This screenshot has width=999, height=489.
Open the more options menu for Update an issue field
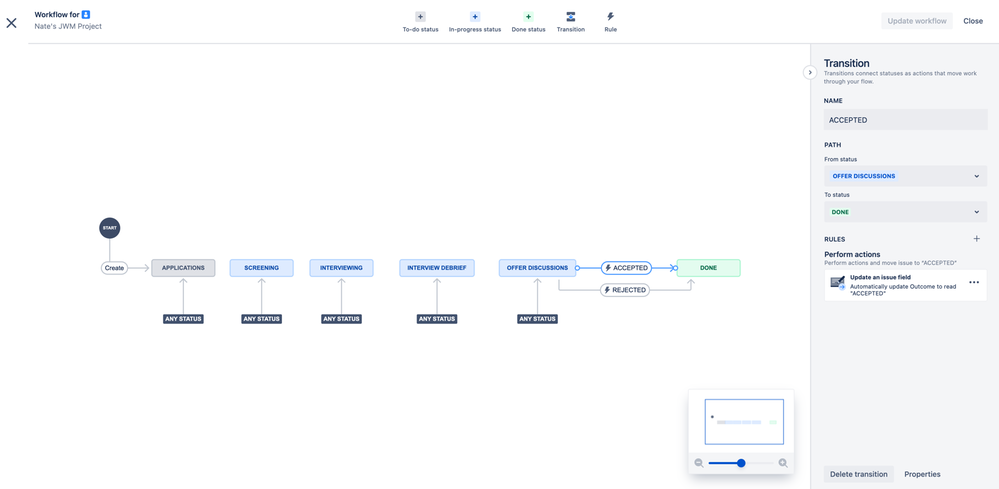tap(974, 282)
